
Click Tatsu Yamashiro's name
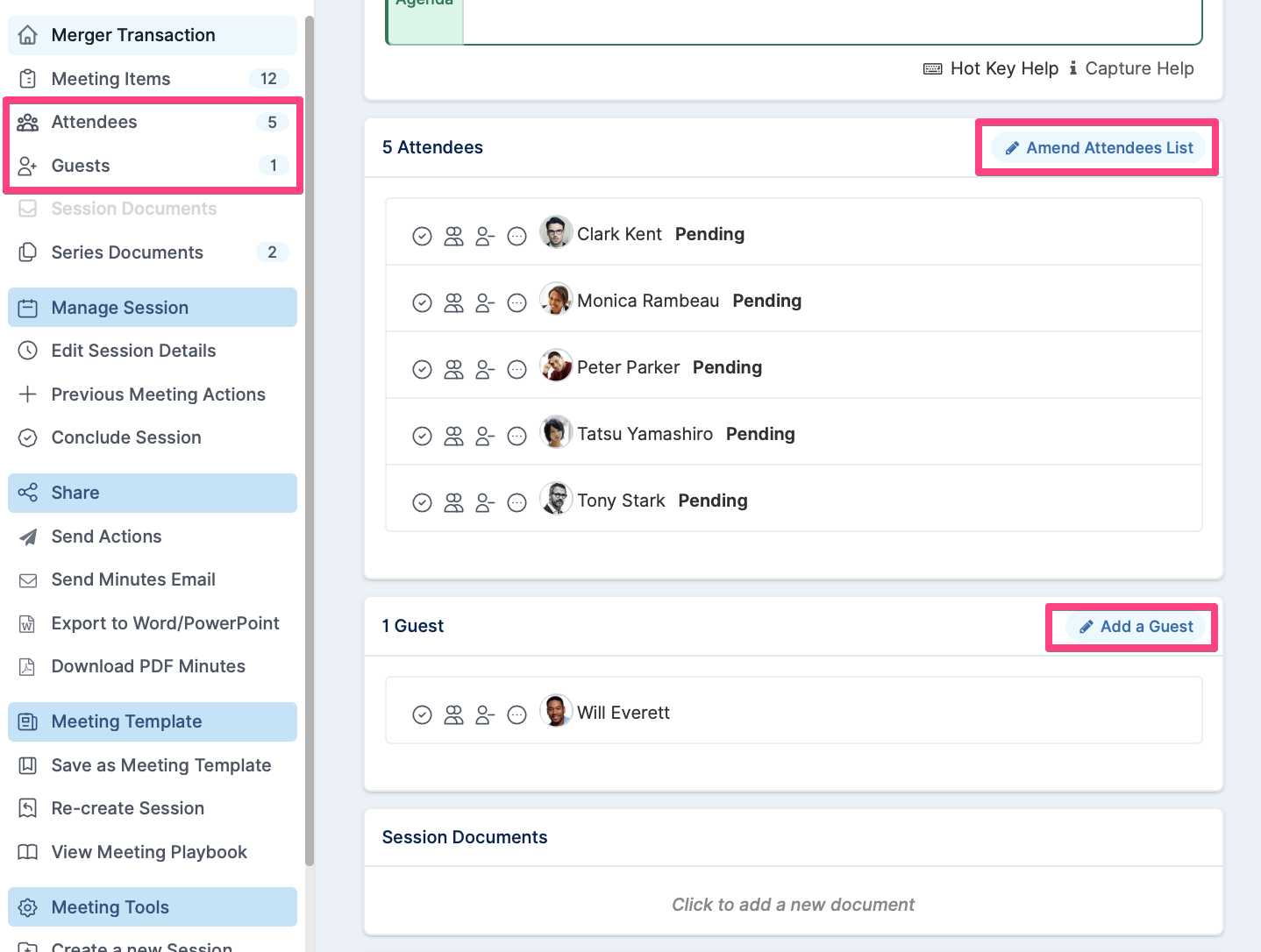pyautogui.click(x=645, y=434)
